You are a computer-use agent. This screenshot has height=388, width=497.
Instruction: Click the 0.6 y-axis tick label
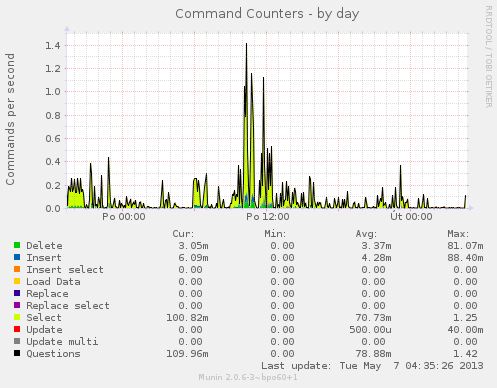(53, 138)
